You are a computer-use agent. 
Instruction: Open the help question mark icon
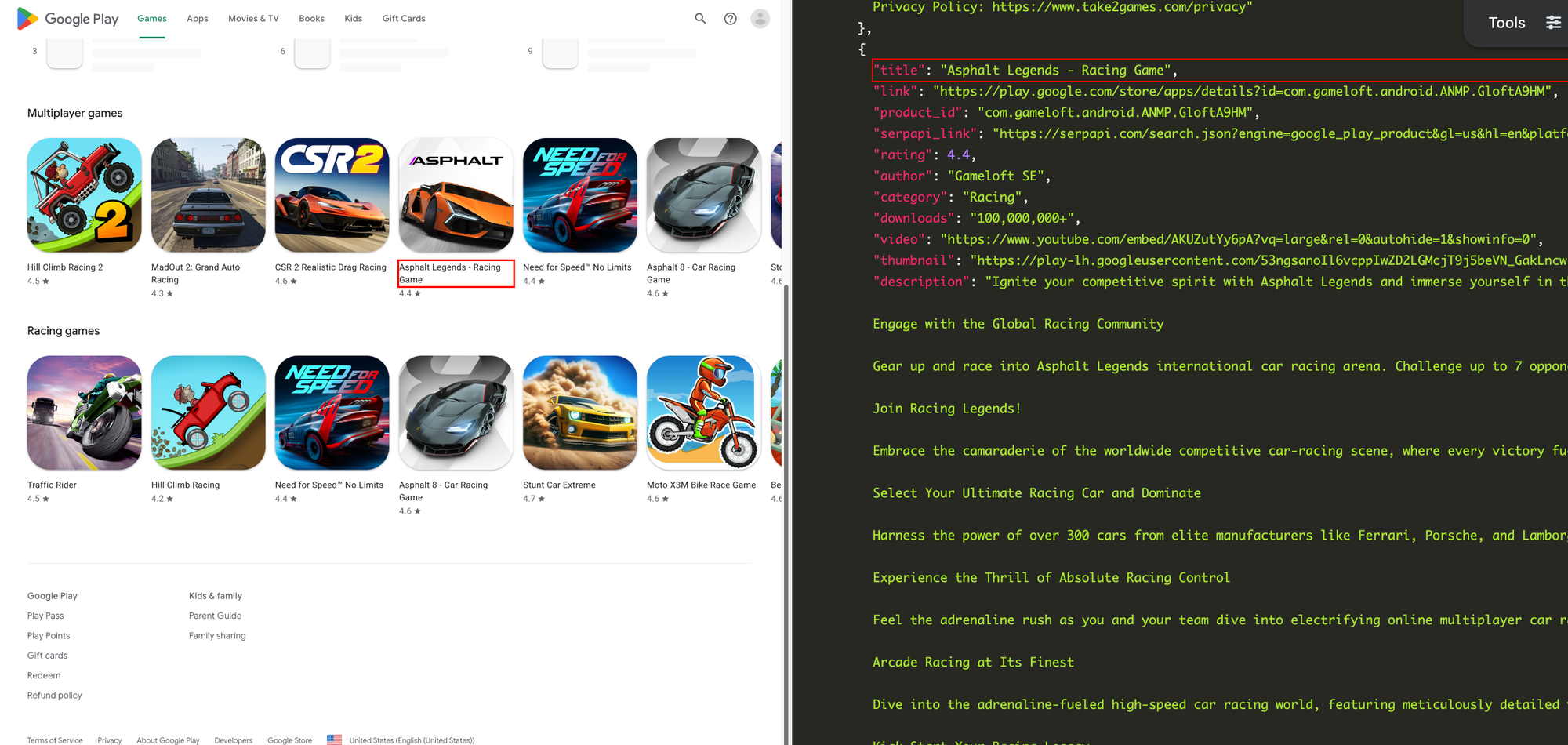tap(730, 18)
